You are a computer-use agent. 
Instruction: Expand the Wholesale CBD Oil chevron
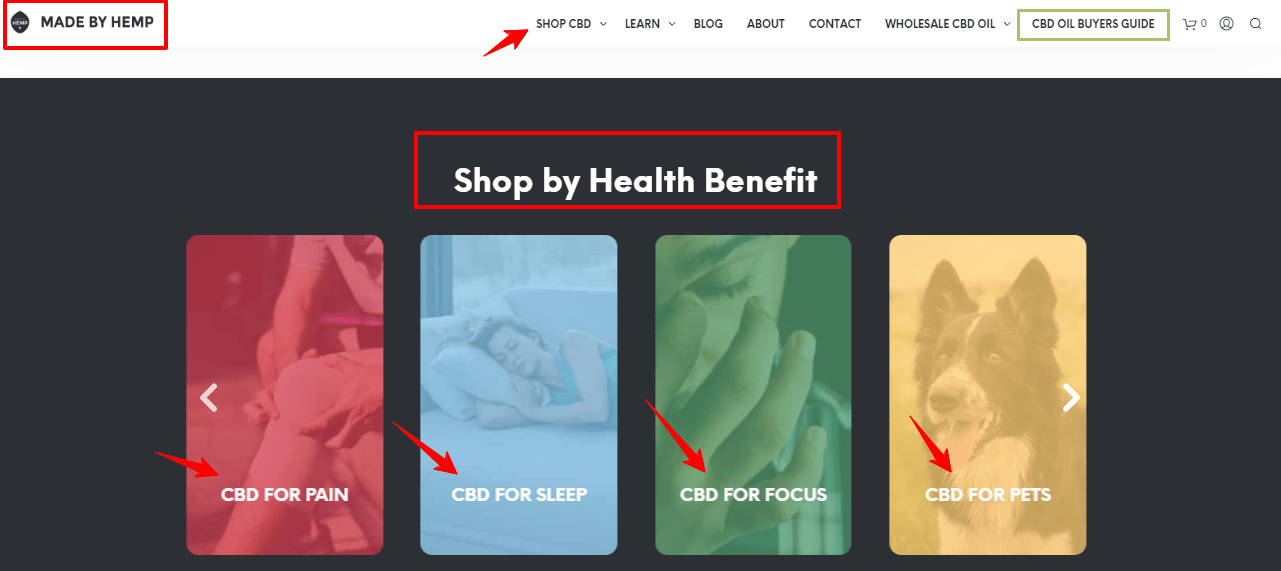pos(1007,24)
